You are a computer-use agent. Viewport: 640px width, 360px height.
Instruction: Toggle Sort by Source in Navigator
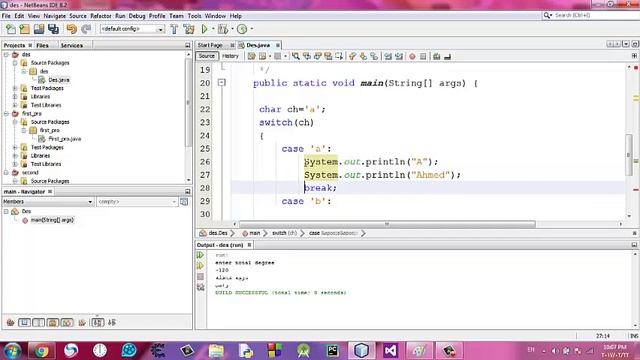click(111, 322)
